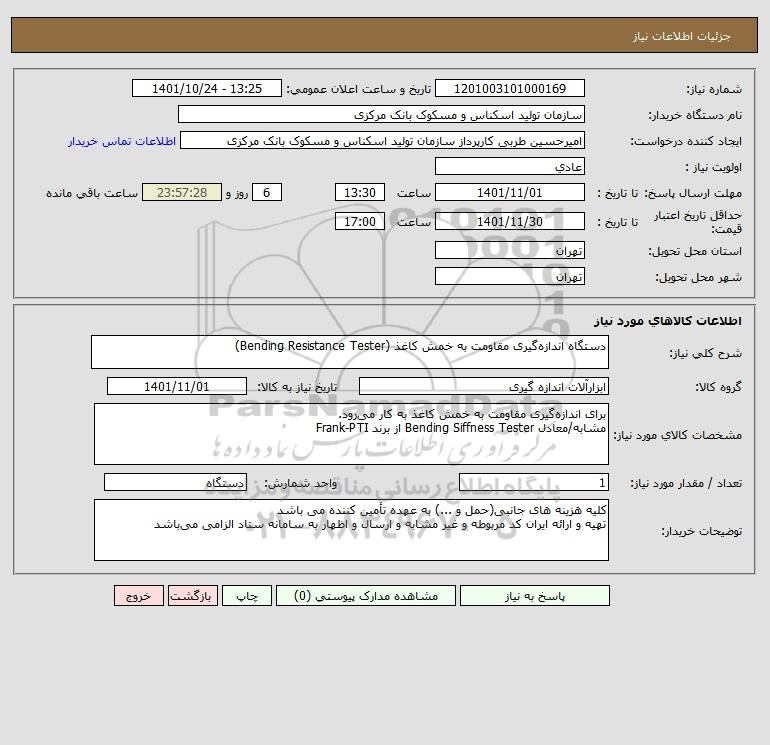Click the 'مشخصات کالای مورد نیاز:' label
This screenshot has width=770, height=745.
678,435
